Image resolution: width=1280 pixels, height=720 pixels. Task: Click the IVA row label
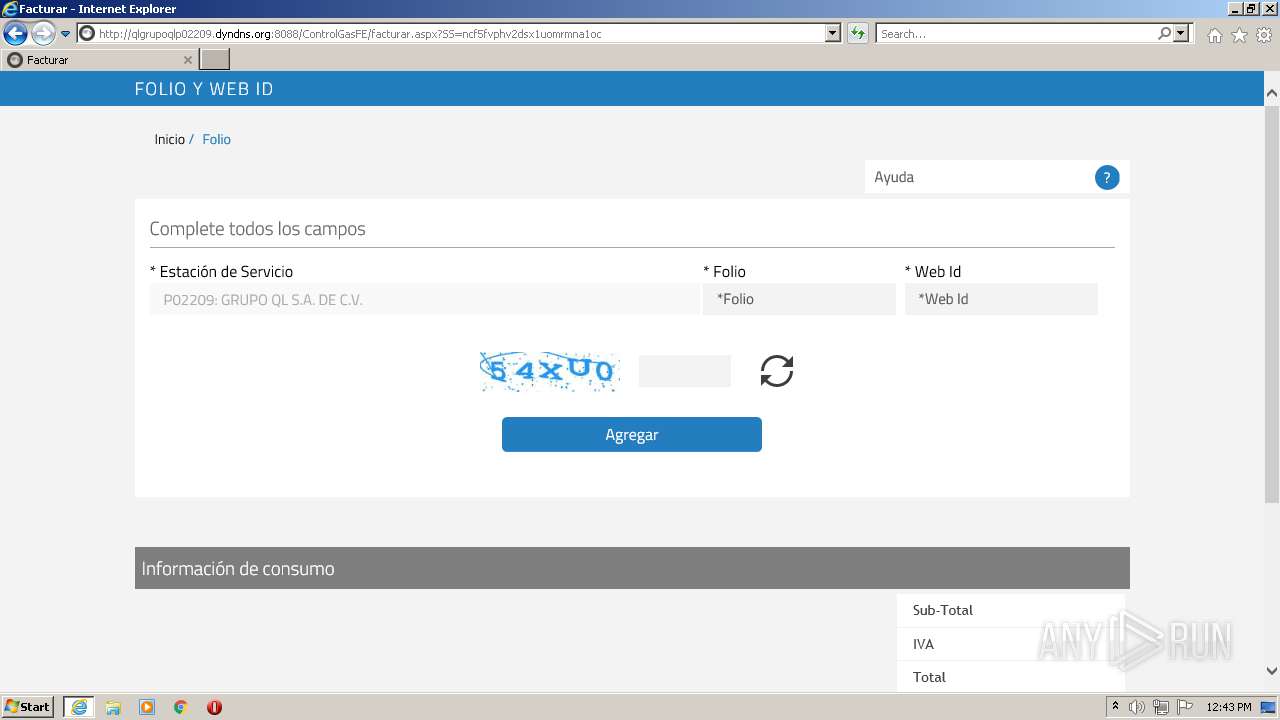(923, 644)
